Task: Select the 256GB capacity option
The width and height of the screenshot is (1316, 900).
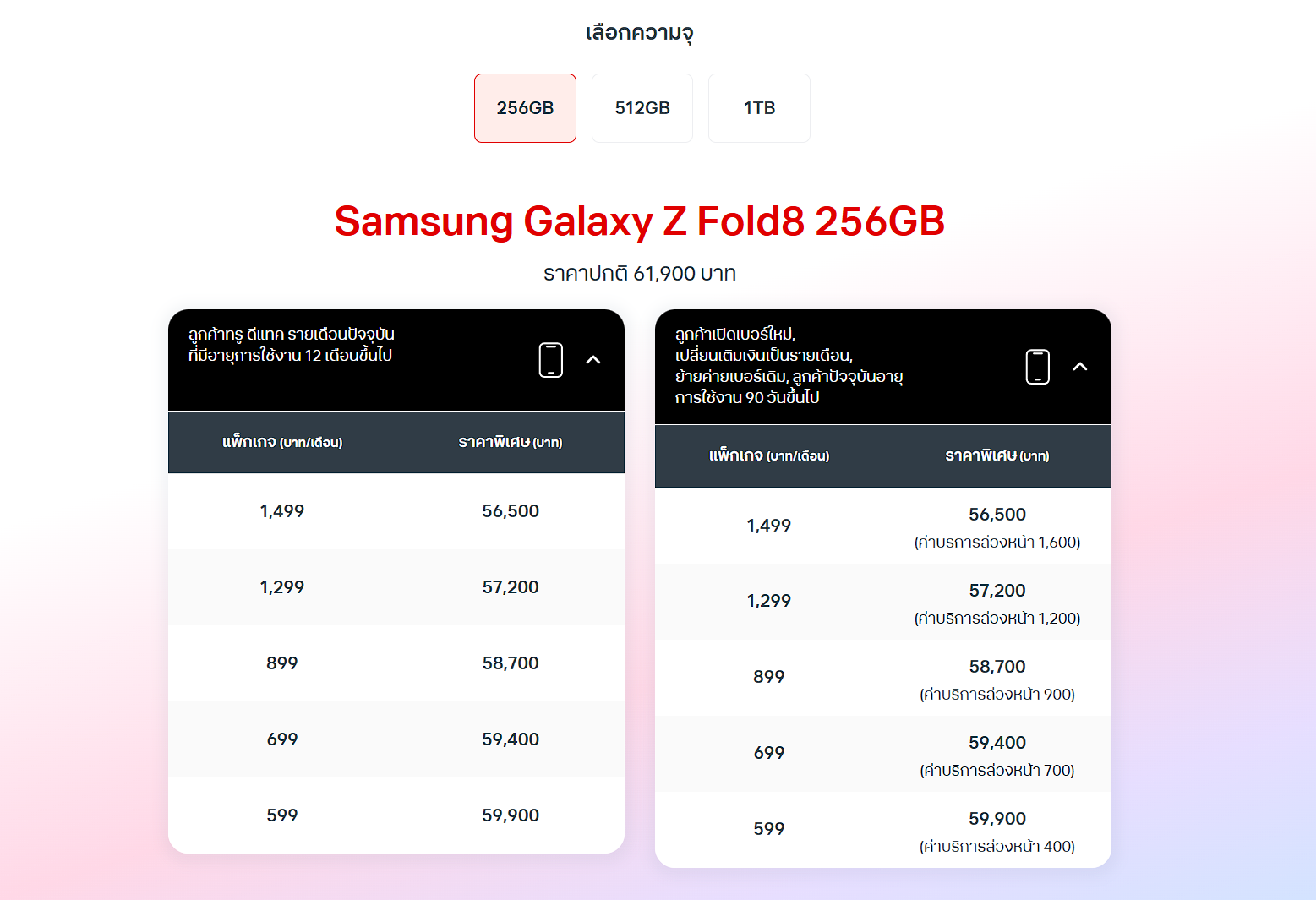Action: (525, 108)
